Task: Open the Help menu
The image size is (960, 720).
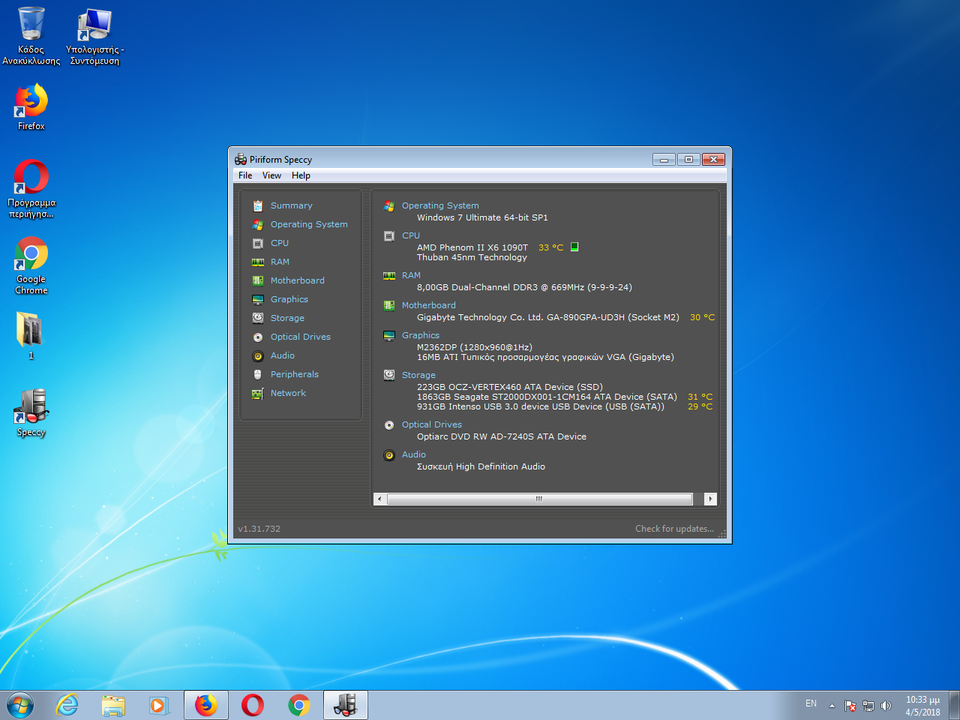Action: 301,176
